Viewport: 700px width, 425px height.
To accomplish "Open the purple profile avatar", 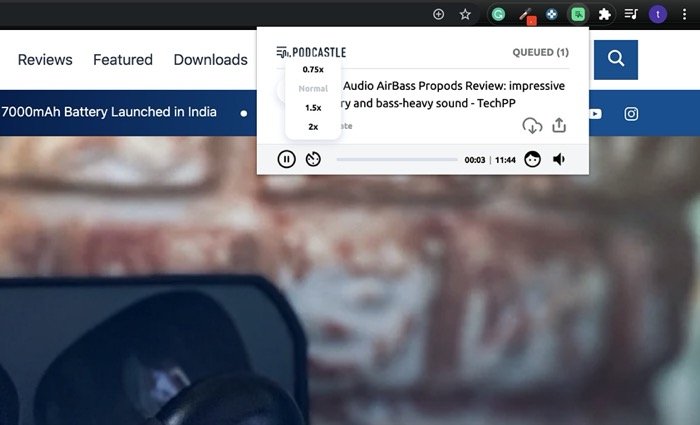I will coord(658,14).
